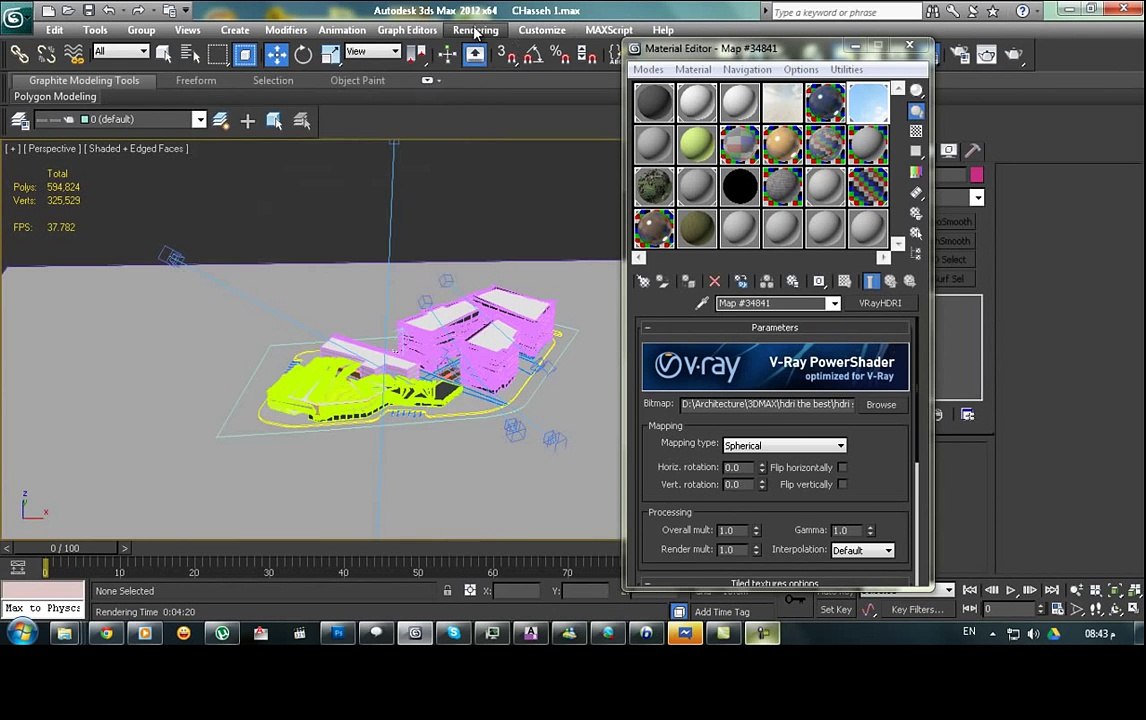This screenshot has height=720, width=1146.
Task: Click Key Filters button
Action: (x=917, y=609)
